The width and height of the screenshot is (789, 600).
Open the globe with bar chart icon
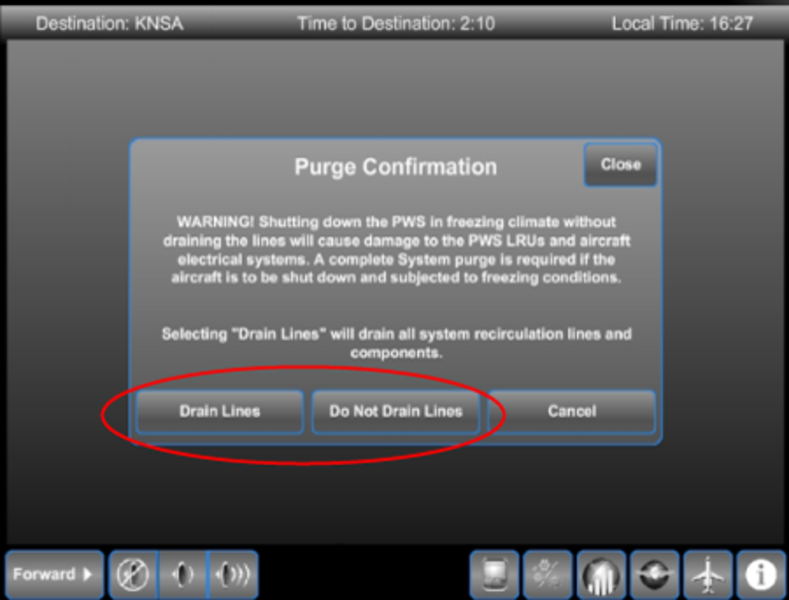601,574
